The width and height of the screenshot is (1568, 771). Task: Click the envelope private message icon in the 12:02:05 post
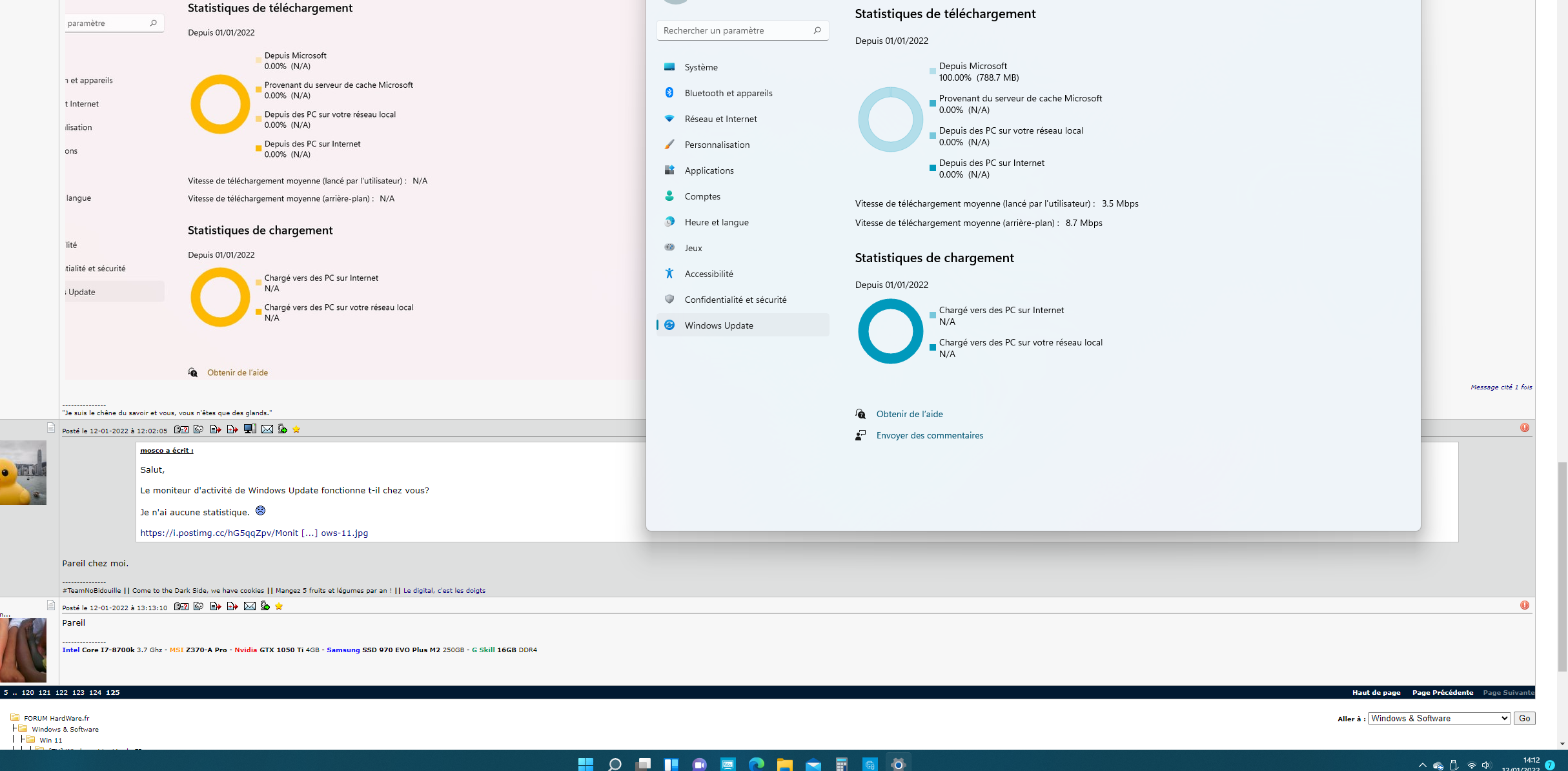pyautogui.click(x=267, y=429)
